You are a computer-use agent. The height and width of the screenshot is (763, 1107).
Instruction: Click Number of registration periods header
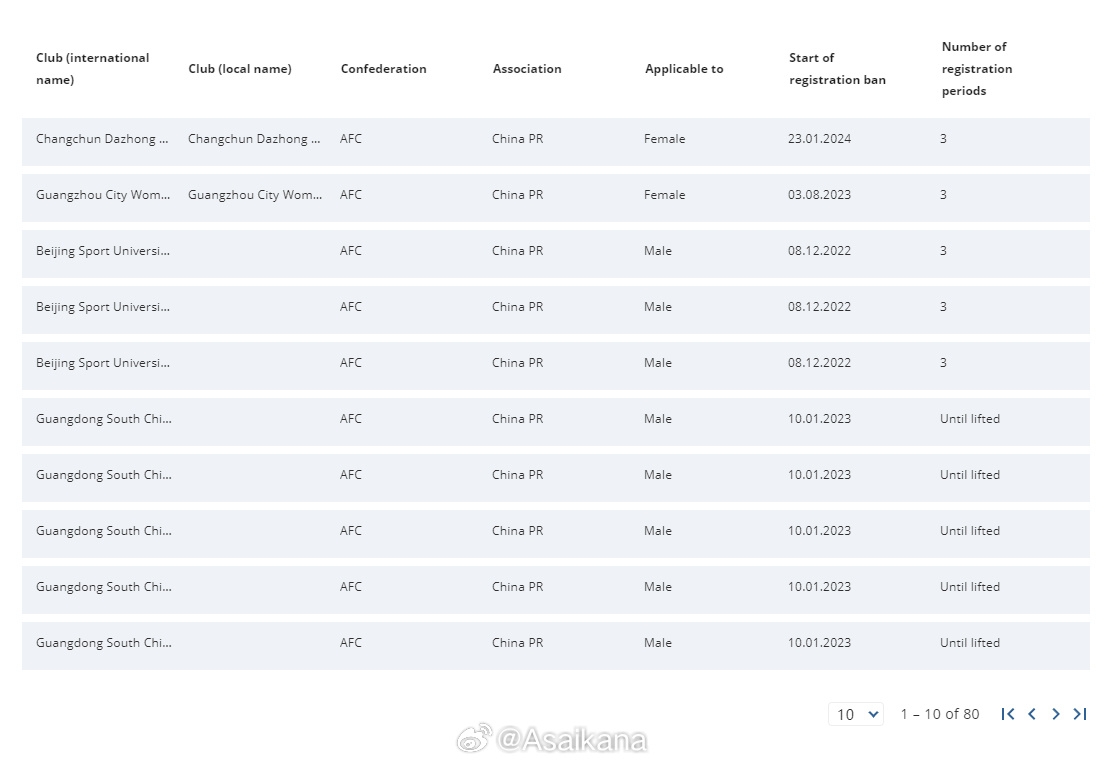(977, 68)
